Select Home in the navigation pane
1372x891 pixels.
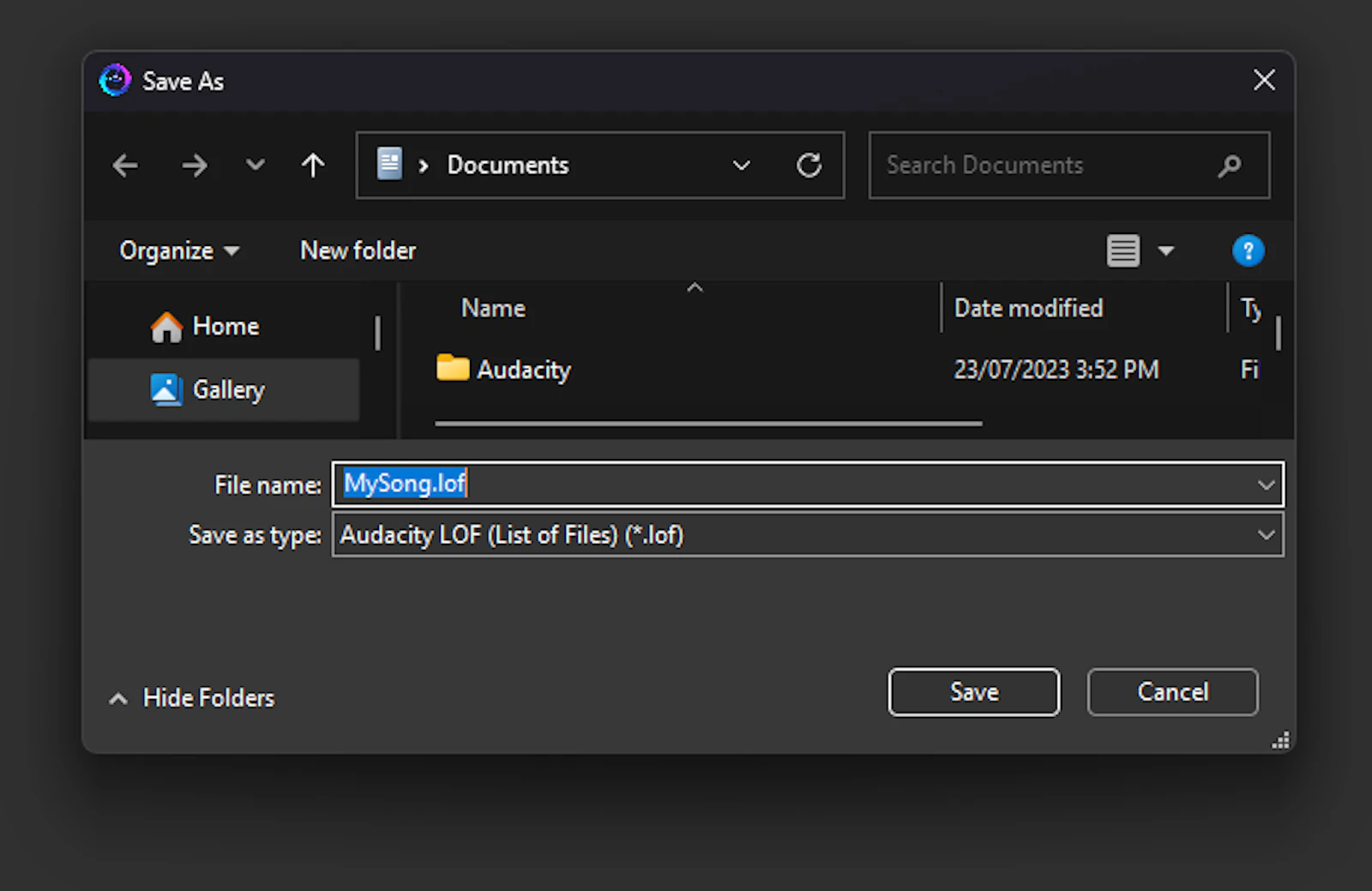[226, 326]
